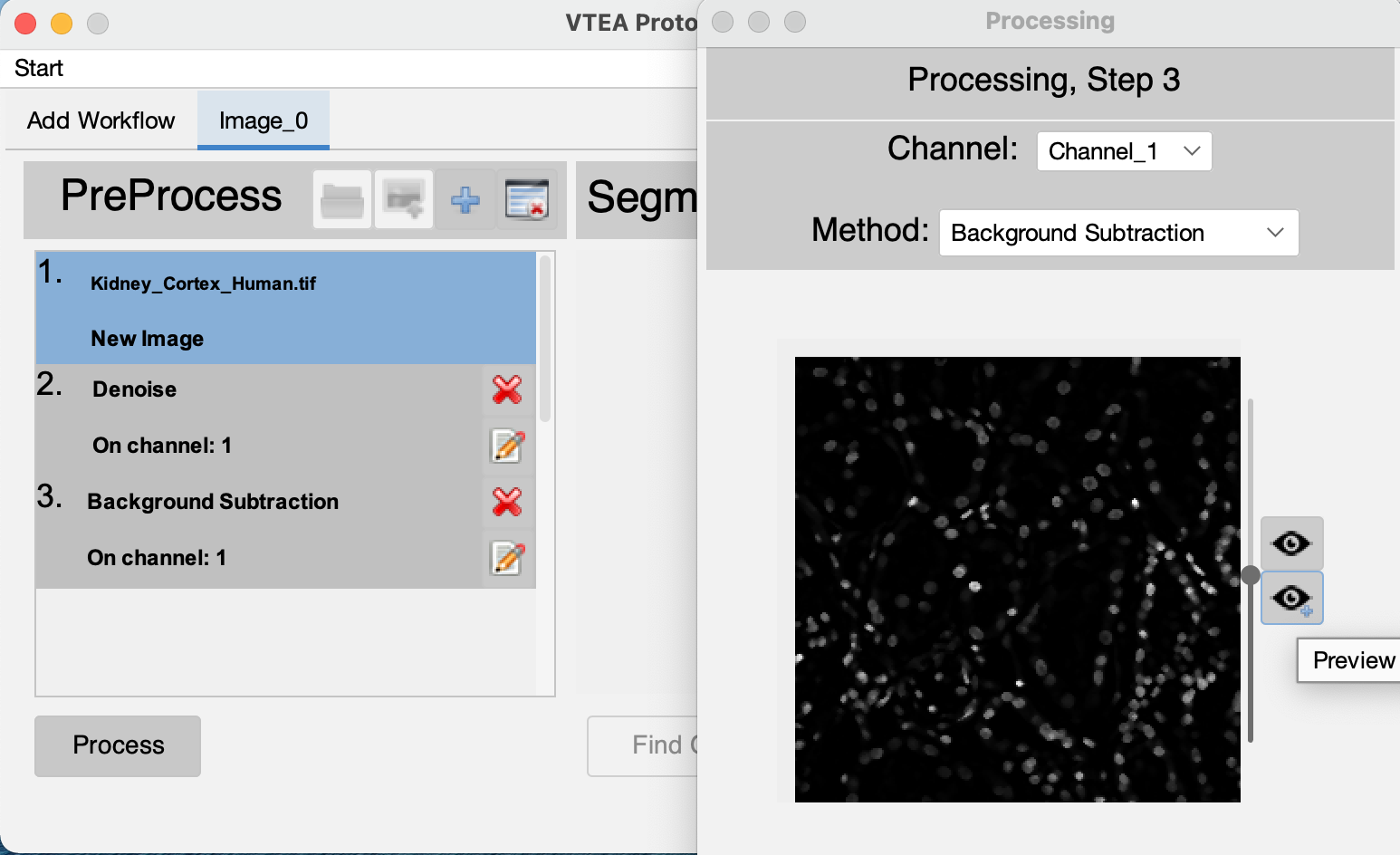1400x855 pixels.
Task: Select the Denoise step label
Action: click(135, 389)
